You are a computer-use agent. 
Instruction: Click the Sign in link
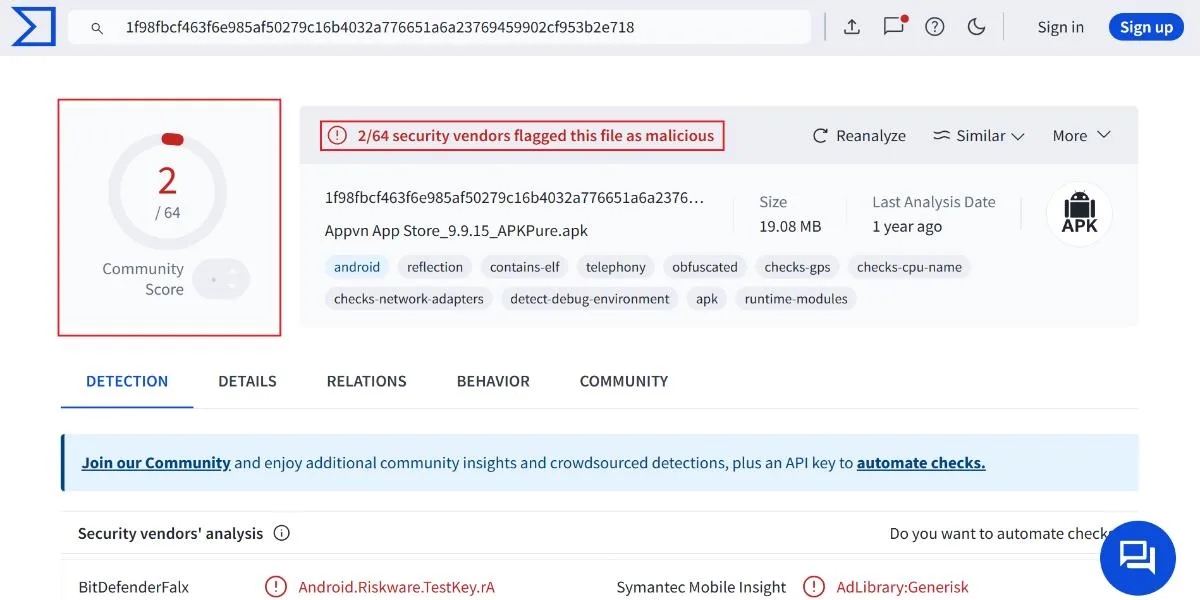pyautogui.click(x=1060, y=27)
